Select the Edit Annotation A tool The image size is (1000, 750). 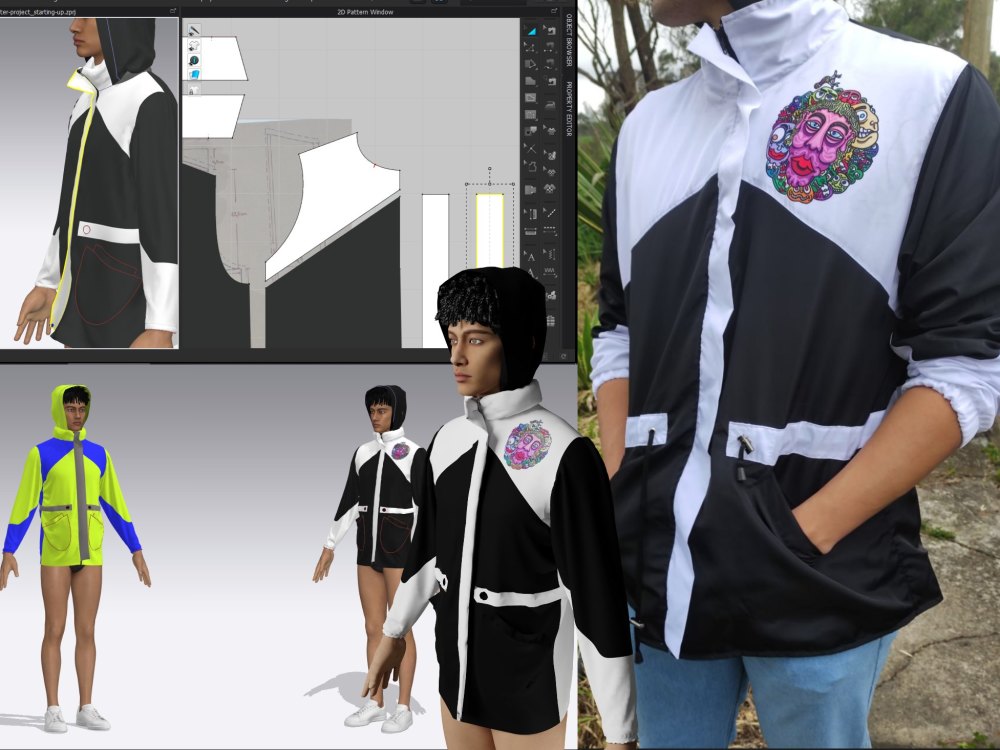(530, 256)
